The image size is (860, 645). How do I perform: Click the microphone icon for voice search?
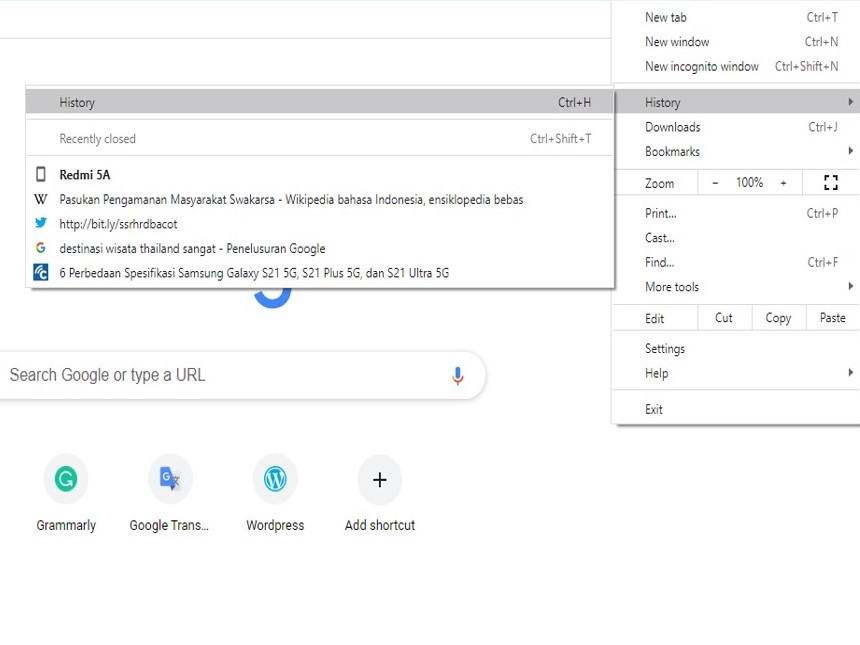click(457, 374)
